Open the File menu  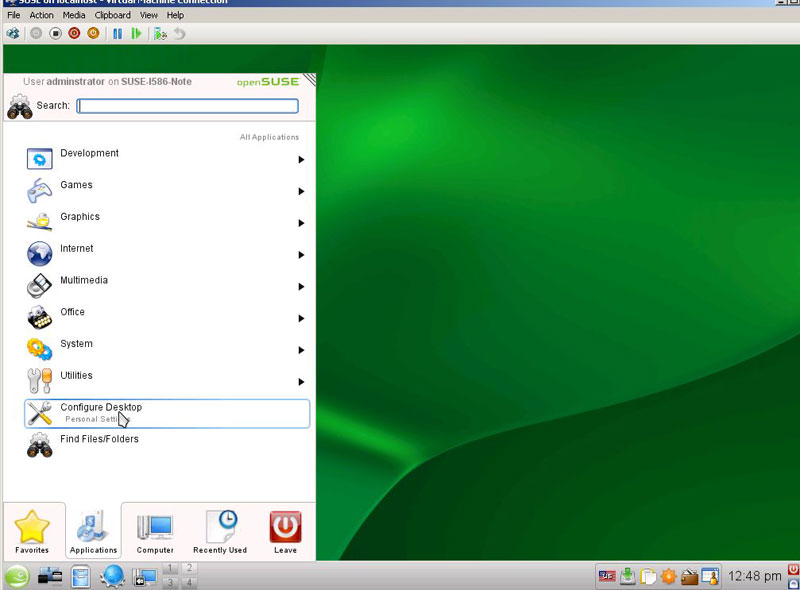14,15
